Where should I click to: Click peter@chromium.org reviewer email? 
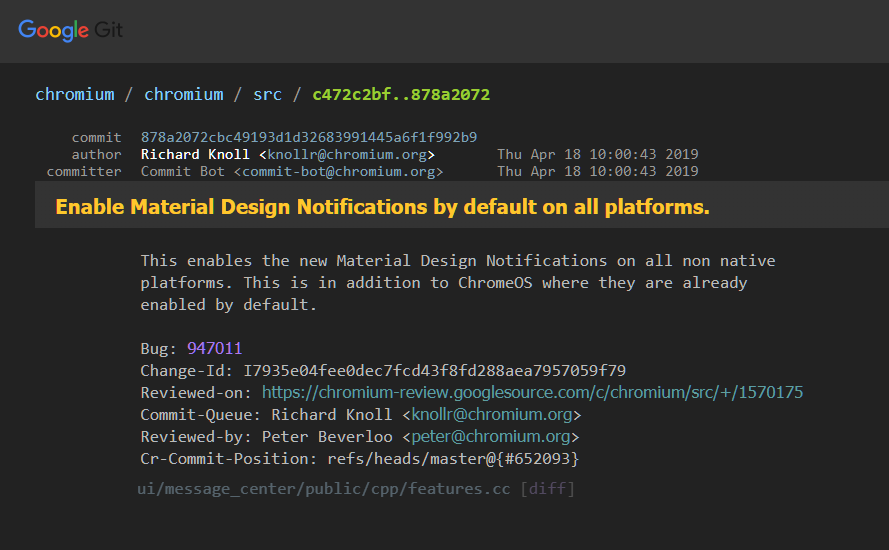[x=491, y=437]
